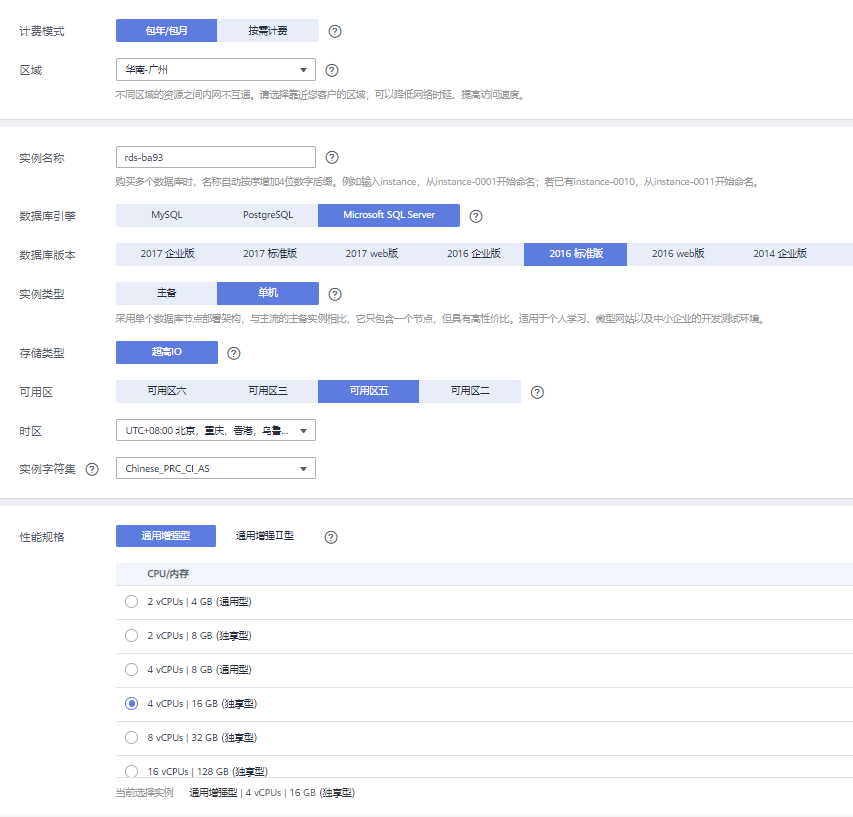853x817 pixels.
Task: Select the 2017 企业版 database version
Action: pos(166,254)
